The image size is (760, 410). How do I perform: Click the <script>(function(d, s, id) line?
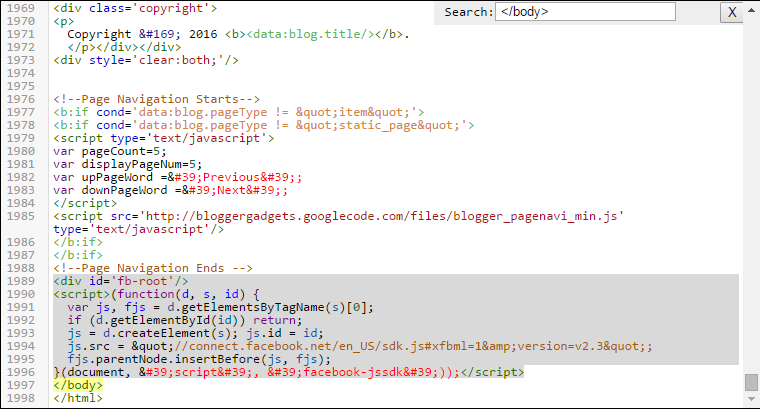157,294
